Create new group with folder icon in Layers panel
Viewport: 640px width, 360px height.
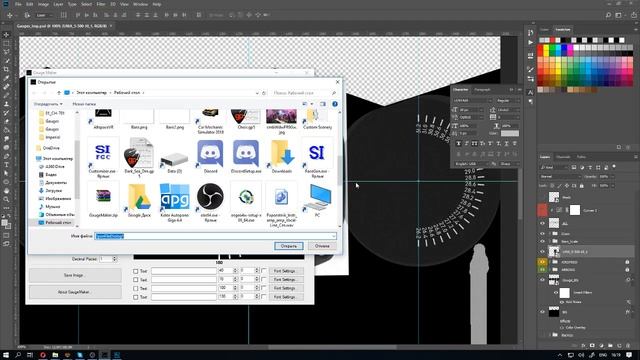[x=610, y=346]
